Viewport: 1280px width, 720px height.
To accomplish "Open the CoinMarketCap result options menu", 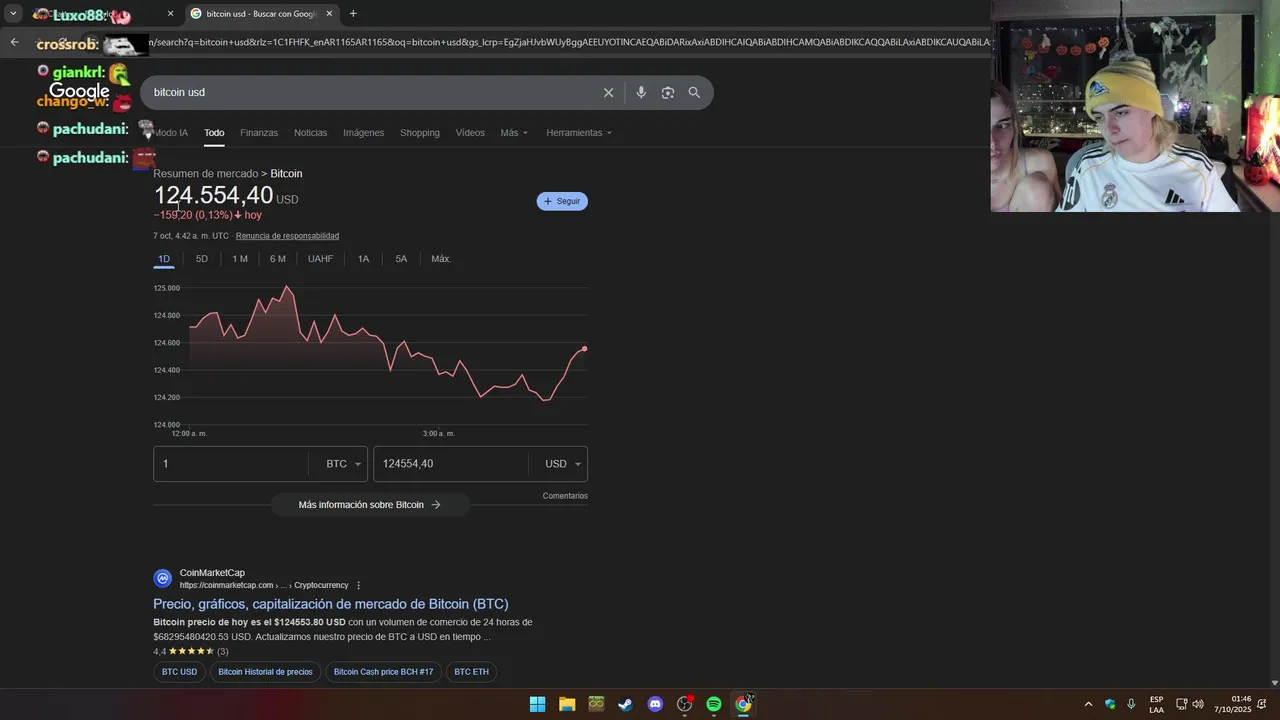I will [x=358, y=585].
